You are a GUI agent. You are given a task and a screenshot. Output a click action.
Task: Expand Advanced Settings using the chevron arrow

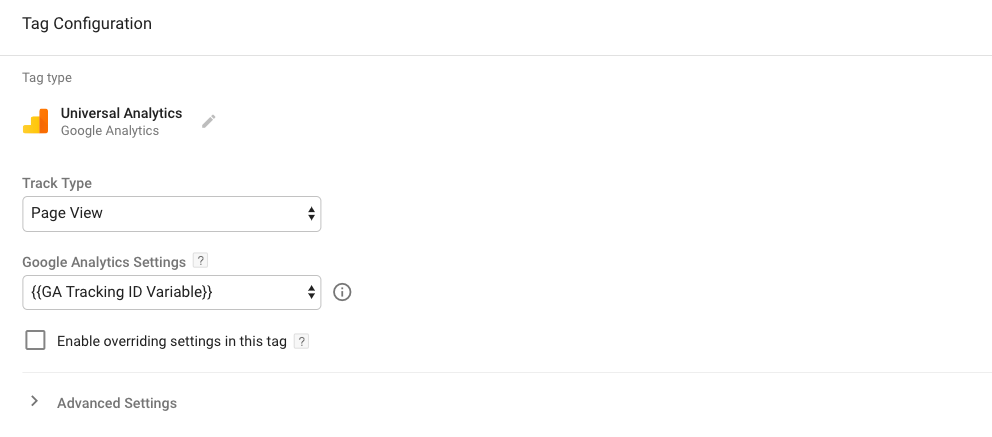pyautogui.click(x=35, y=402)
